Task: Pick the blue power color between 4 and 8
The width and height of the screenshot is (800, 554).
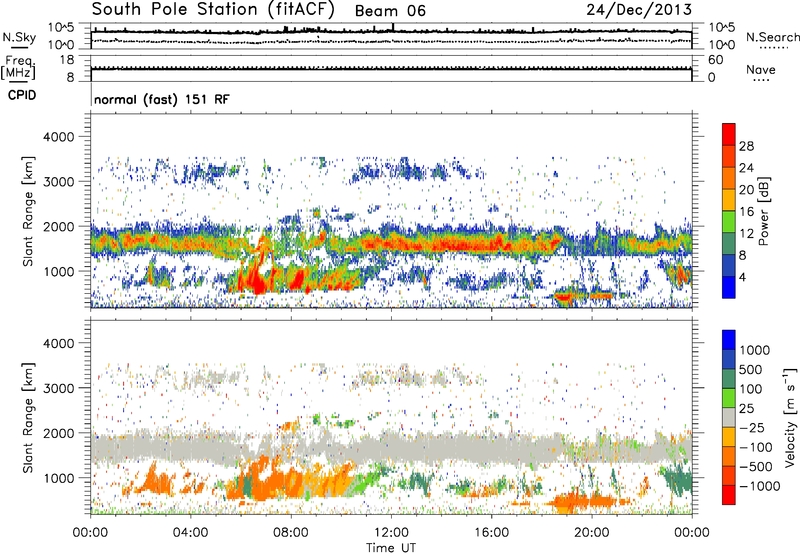Action: point(729,265)
